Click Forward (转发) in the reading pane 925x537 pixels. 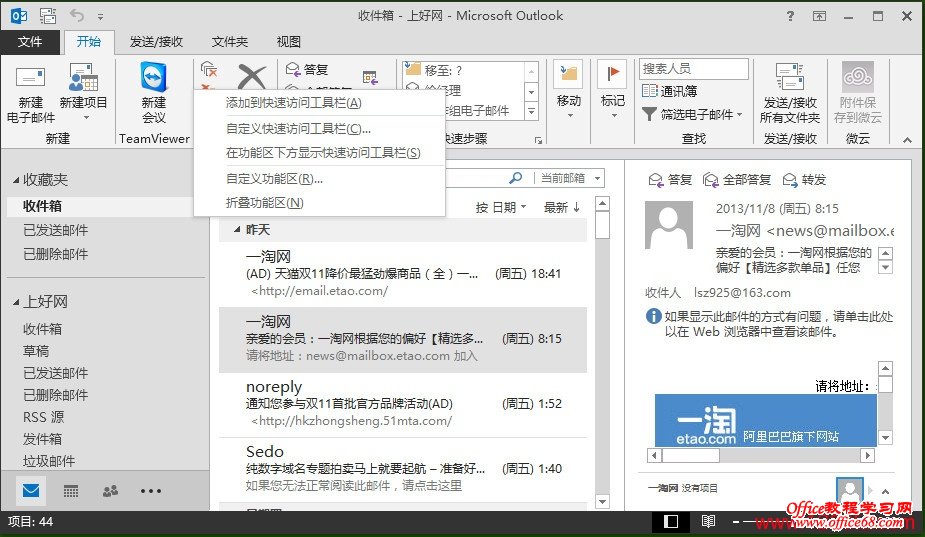pos(806,179)
